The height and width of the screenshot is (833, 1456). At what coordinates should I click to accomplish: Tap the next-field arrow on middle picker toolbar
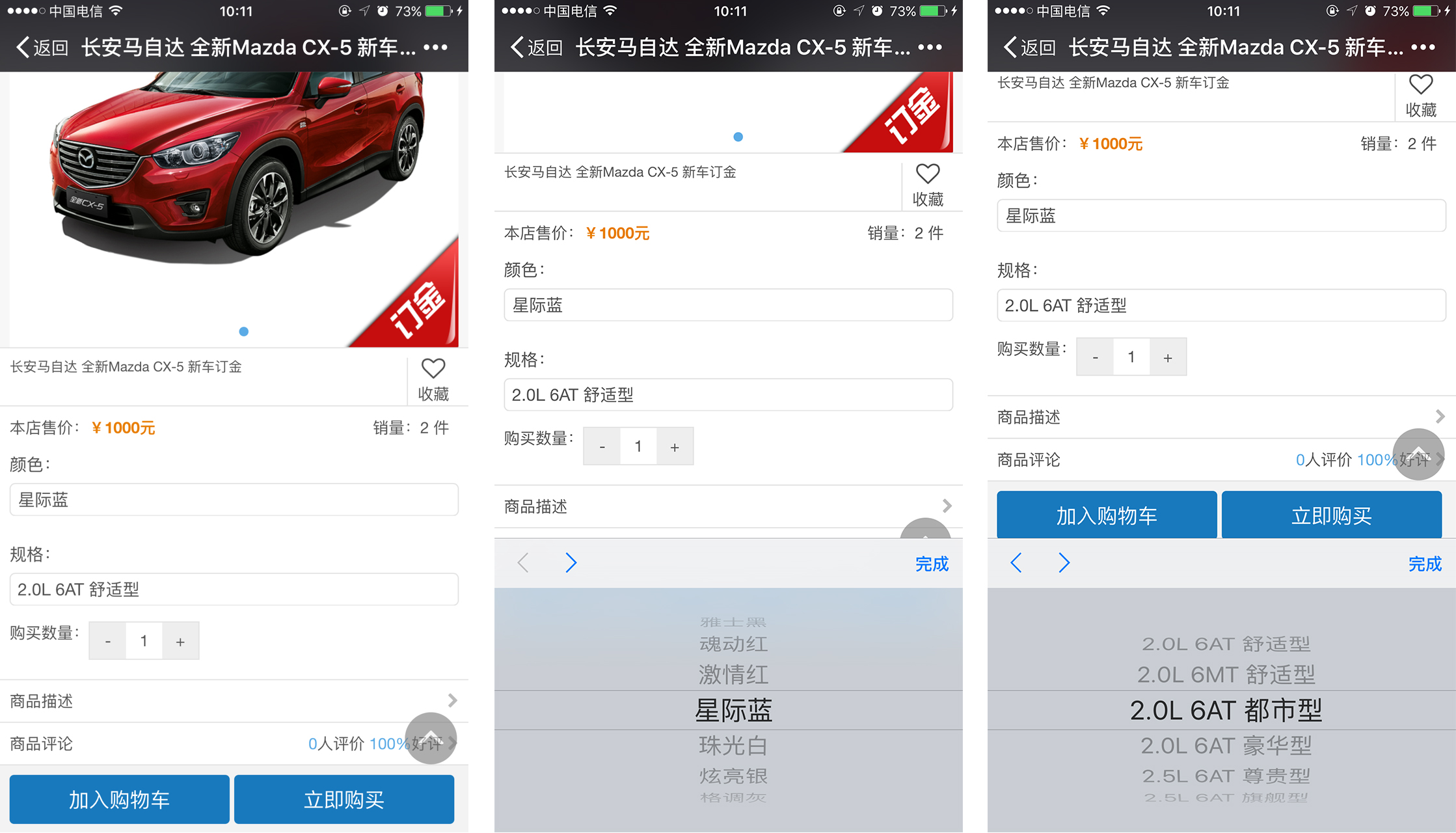click(571, 563)
